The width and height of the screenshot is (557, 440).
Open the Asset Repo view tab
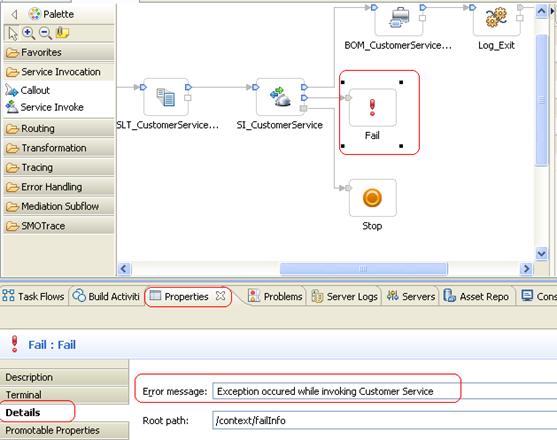(x=477, y=296)
